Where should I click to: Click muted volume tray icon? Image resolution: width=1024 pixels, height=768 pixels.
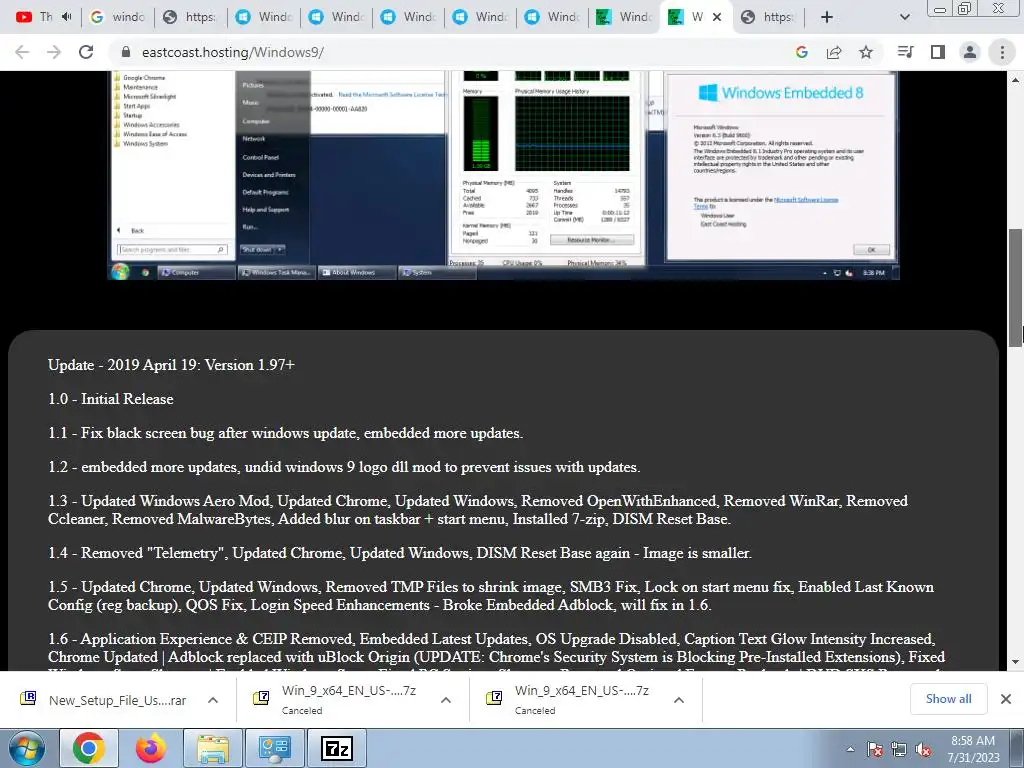tap(923, 749)
